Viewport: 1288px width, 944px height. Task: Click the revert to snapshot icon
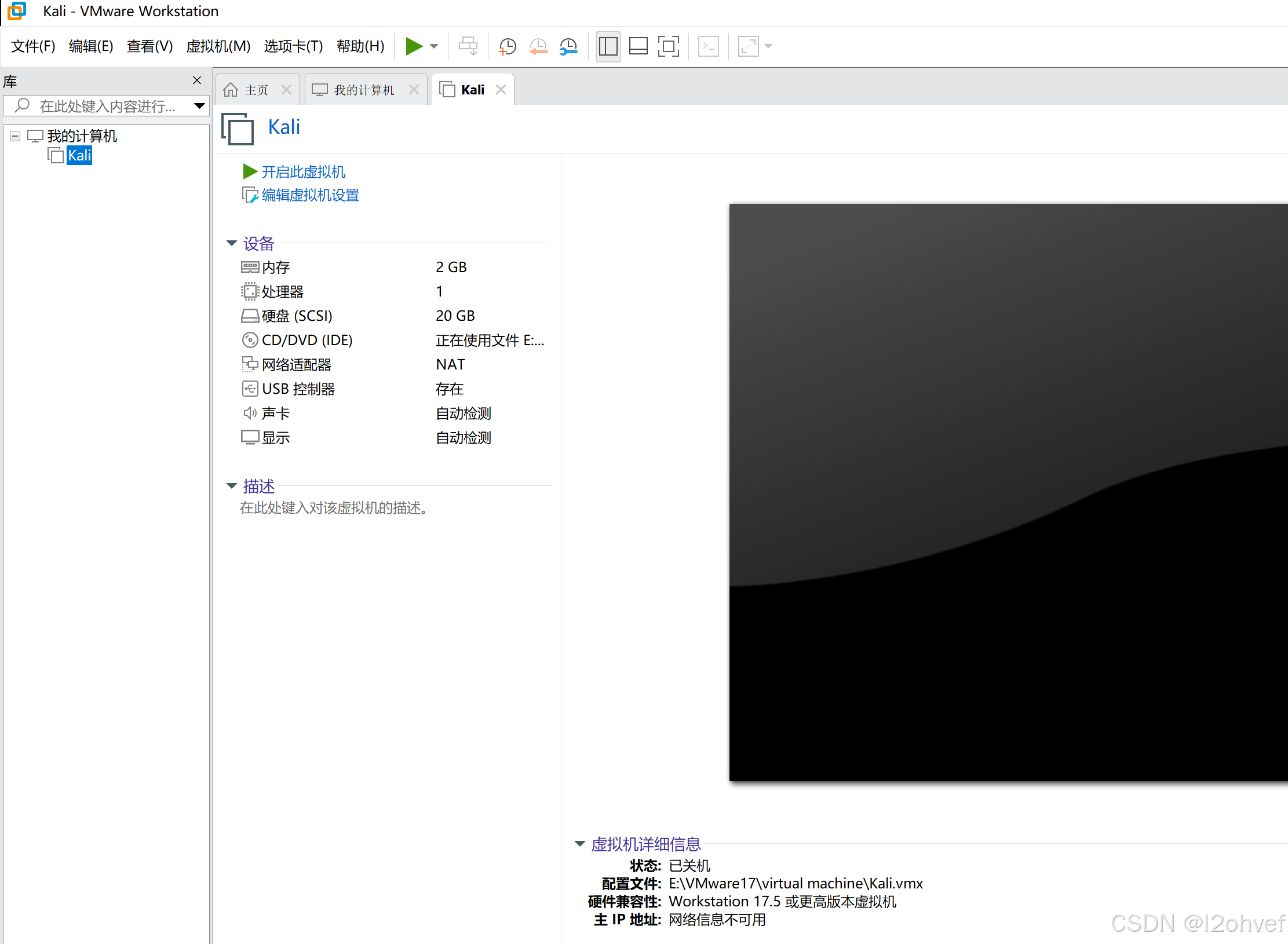click(538, 46)
